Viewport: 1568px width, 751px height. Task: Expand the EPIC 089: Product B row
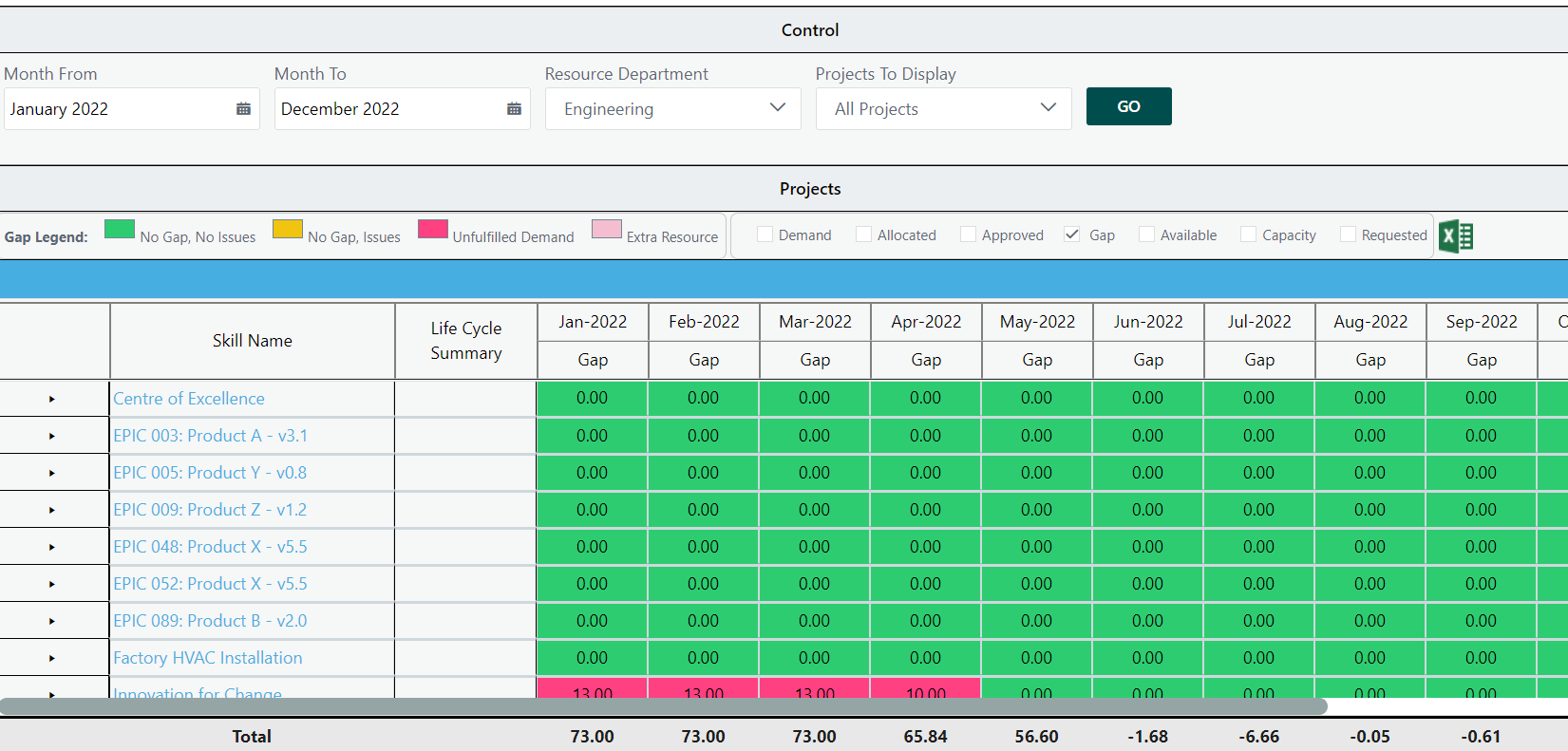tap(52, 622)
